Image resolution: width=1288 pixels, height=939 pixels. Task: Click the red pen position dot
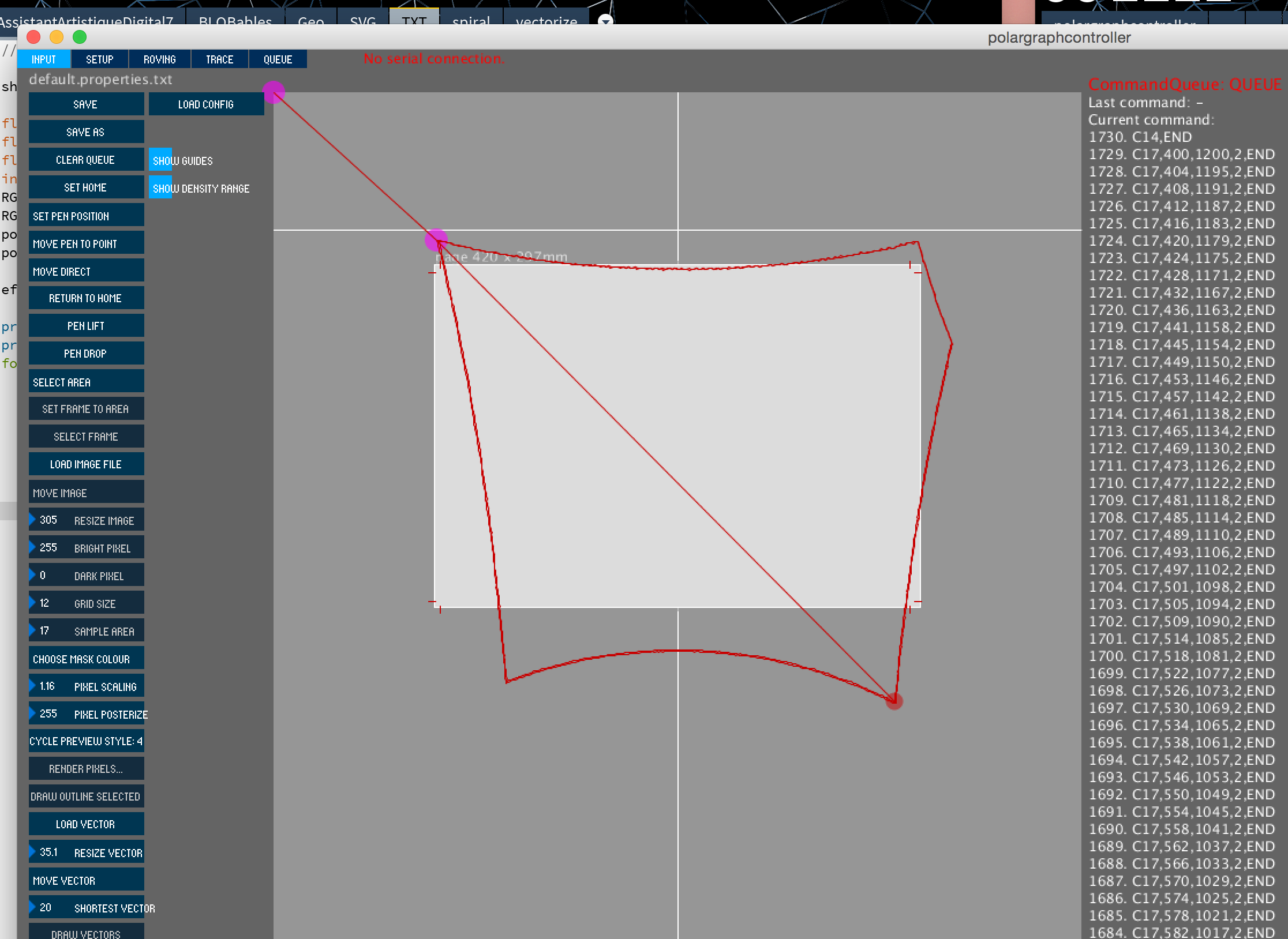pos(894,701)
